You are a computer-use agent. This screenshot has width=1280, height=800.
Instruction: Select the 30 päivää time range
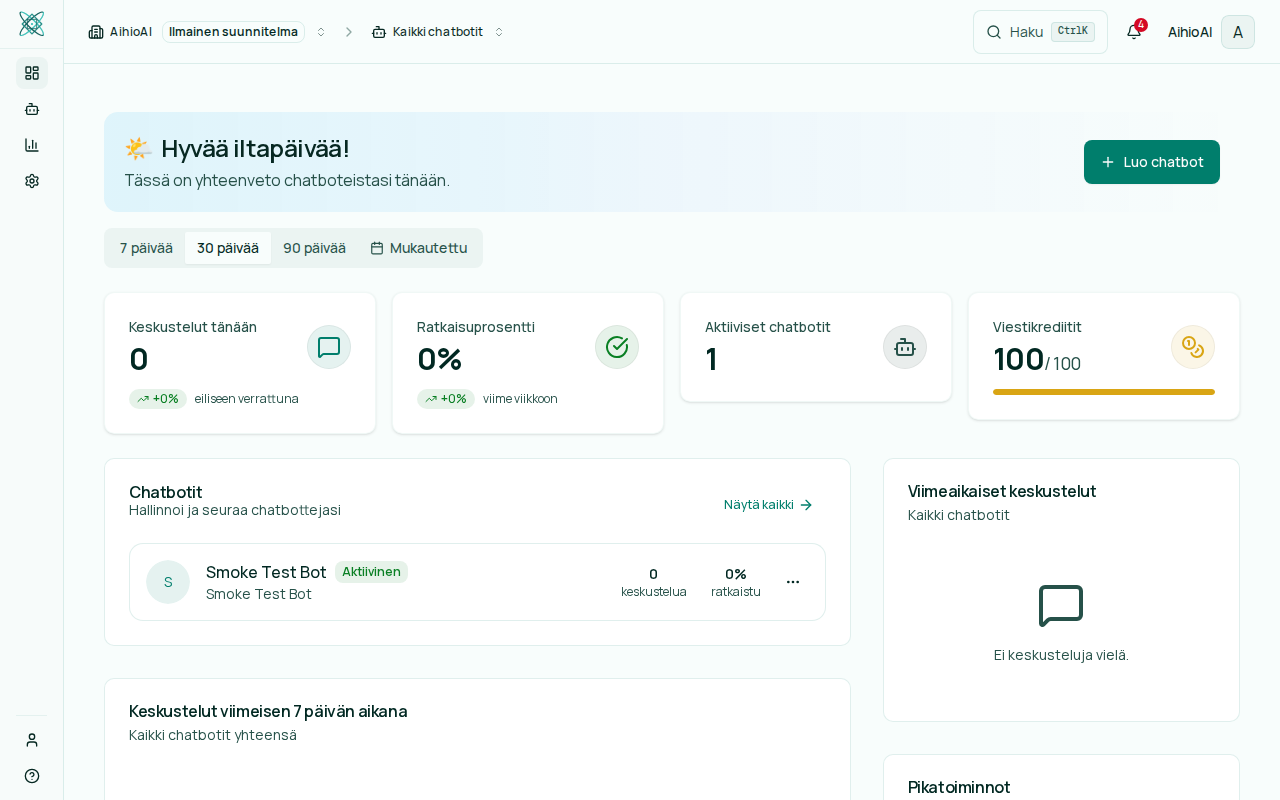click(228, 248)
